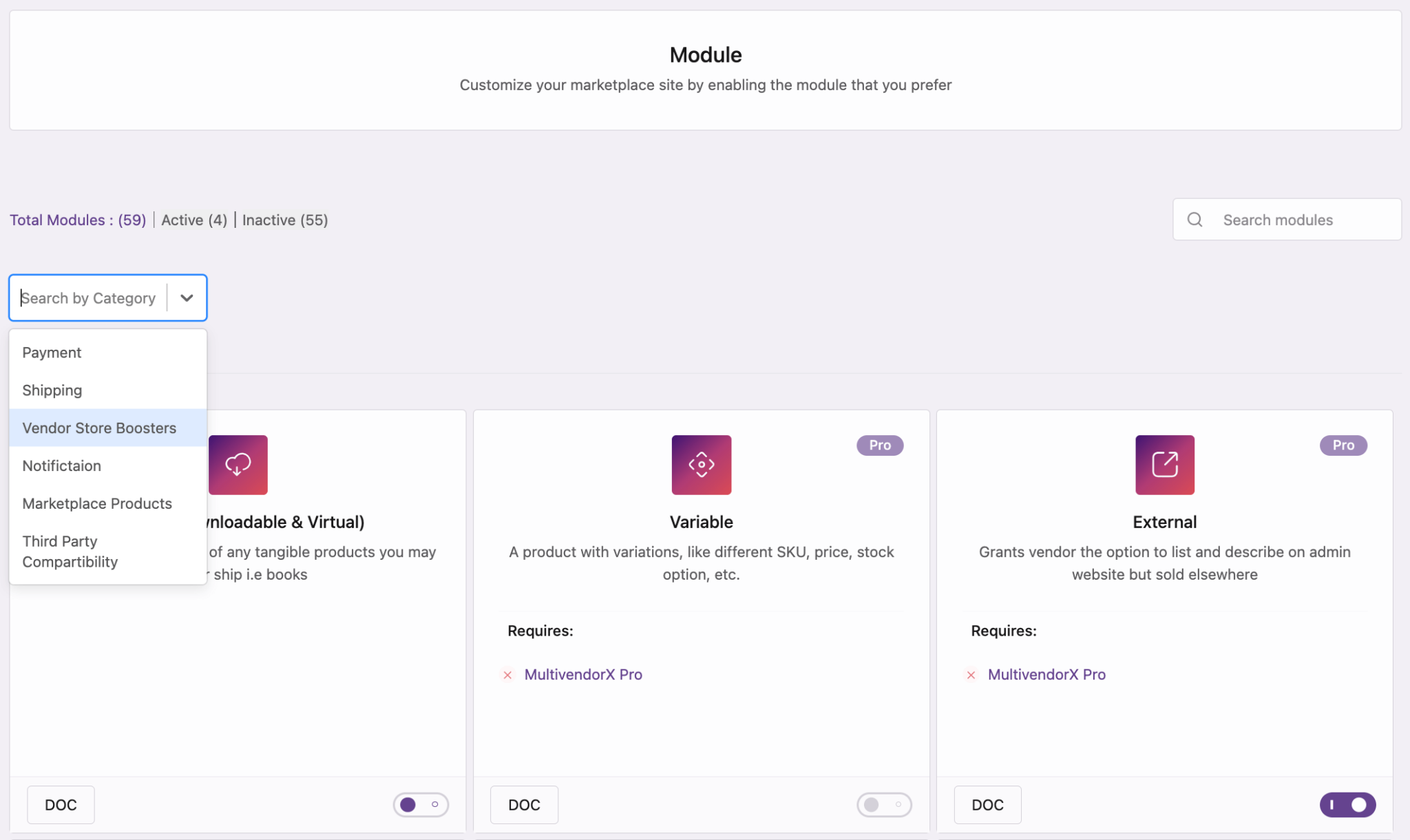Open DOC for the Variable module
The image size is (1410, 840).
[x=524, y=804]
